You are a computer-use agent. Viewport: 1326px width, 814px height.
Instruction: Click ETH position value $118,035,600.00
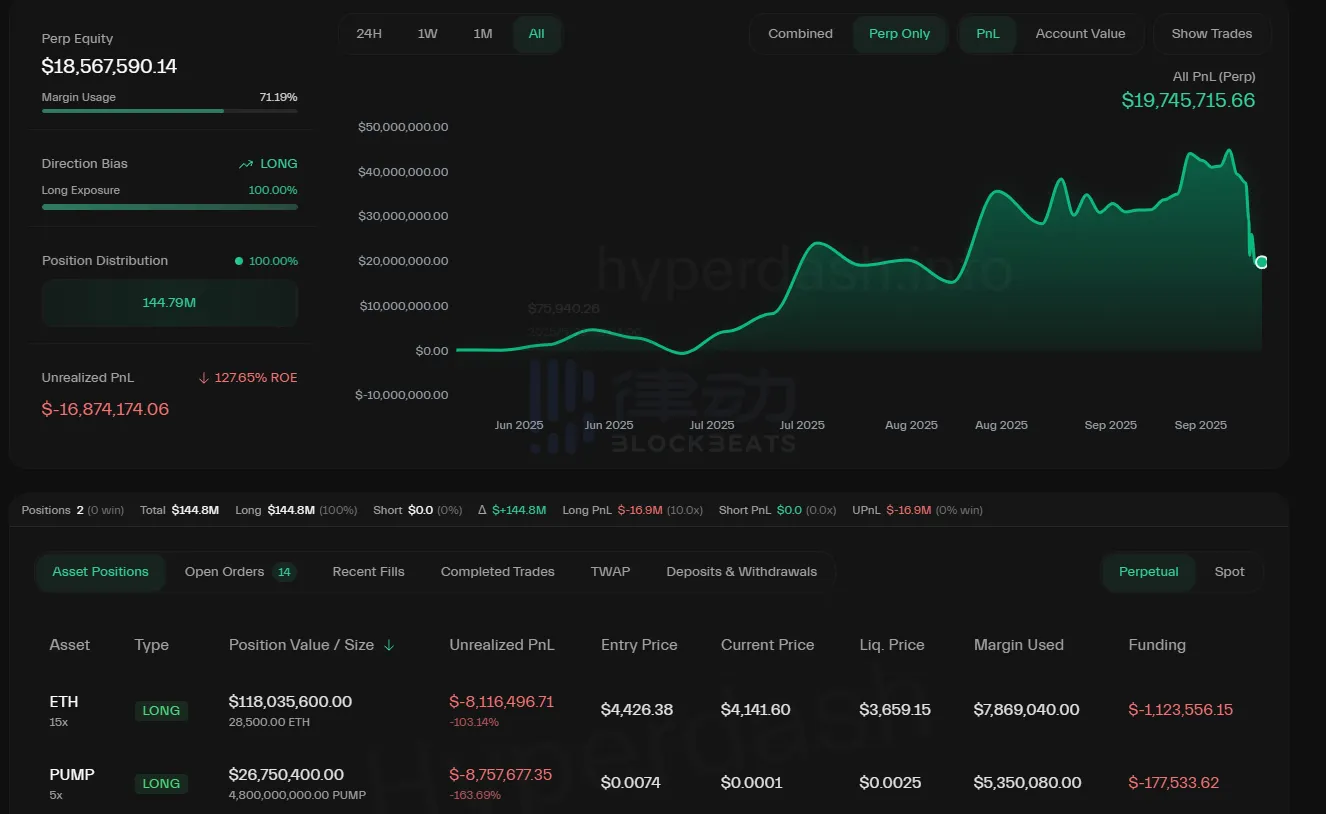click(290, 702)
